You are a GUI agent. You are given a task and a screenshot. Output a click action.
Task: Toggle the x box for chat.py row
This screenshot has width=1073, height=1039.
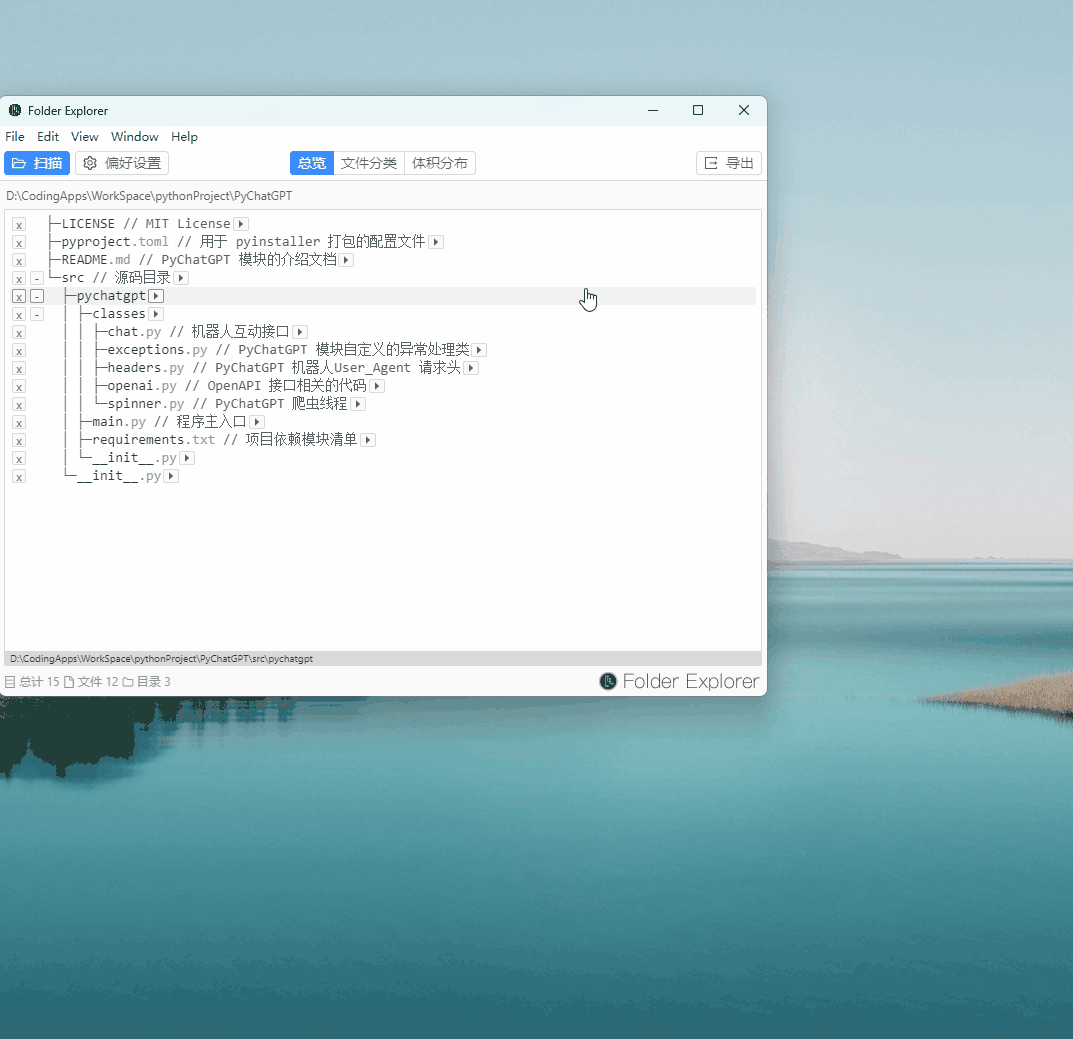[19, 333]
